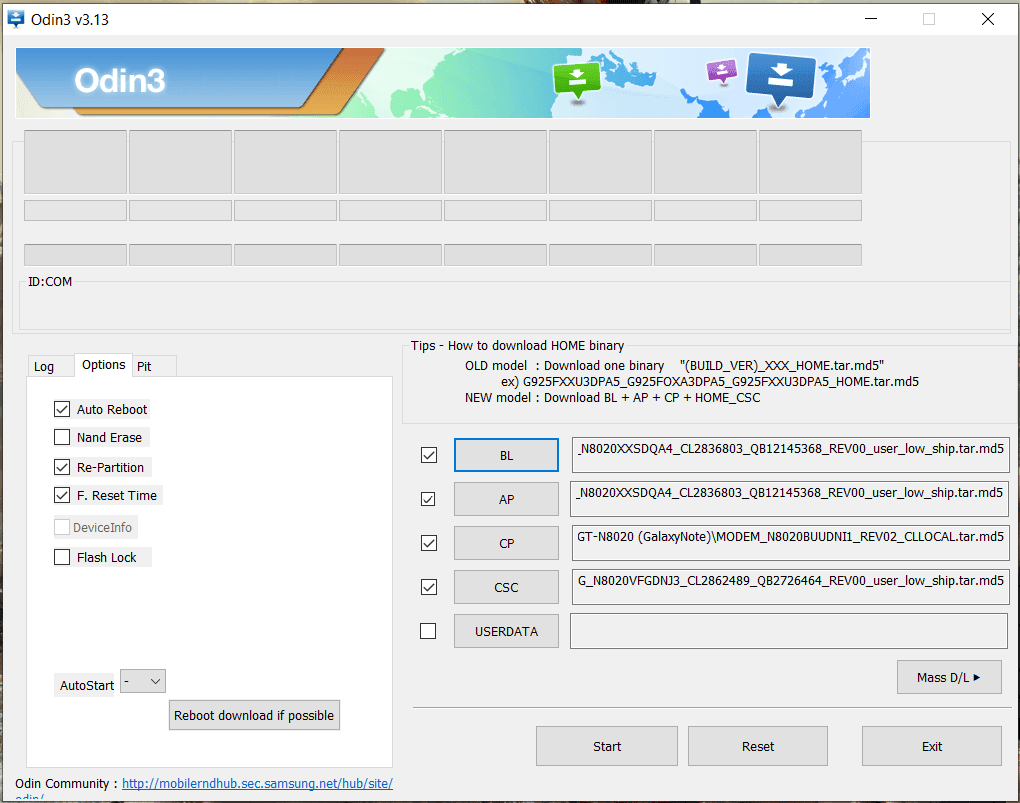Click the AP button to choose file
Image resolution: width=1020 pixels, height=803 pixels.
pos(506,499)
